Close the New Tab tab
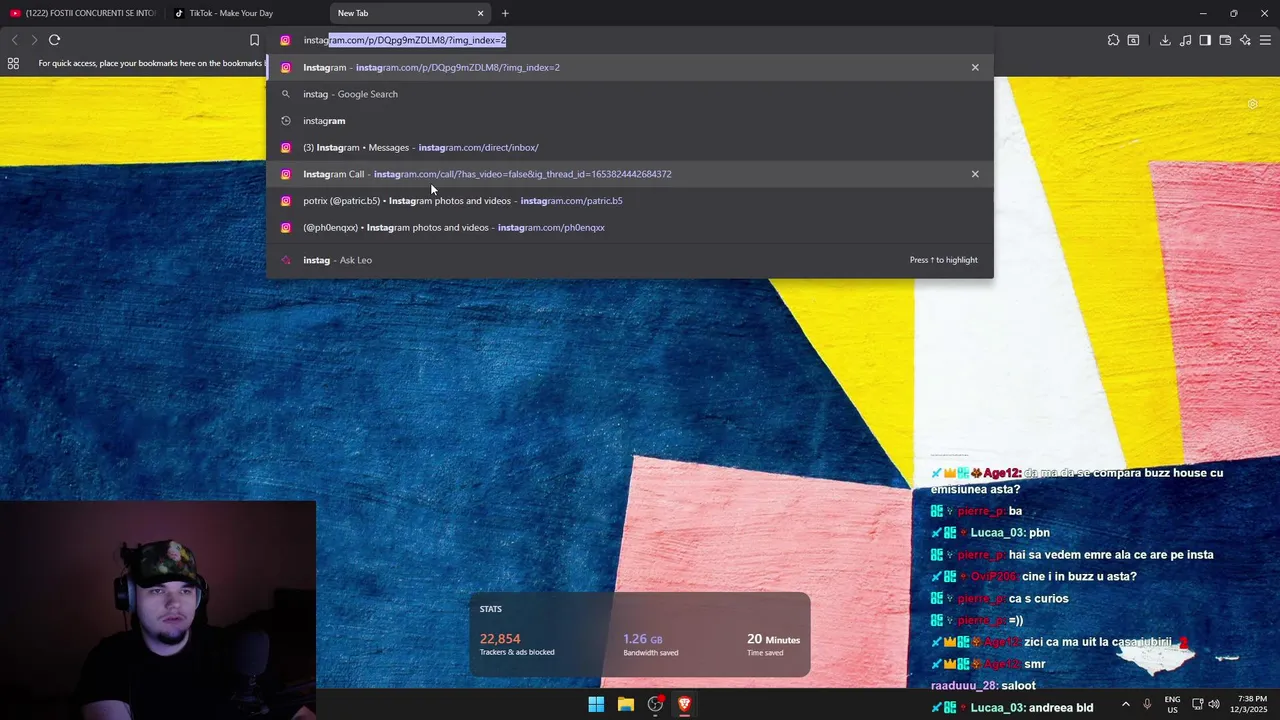Viewport: 1280px width, 720px height. [480, 13]
